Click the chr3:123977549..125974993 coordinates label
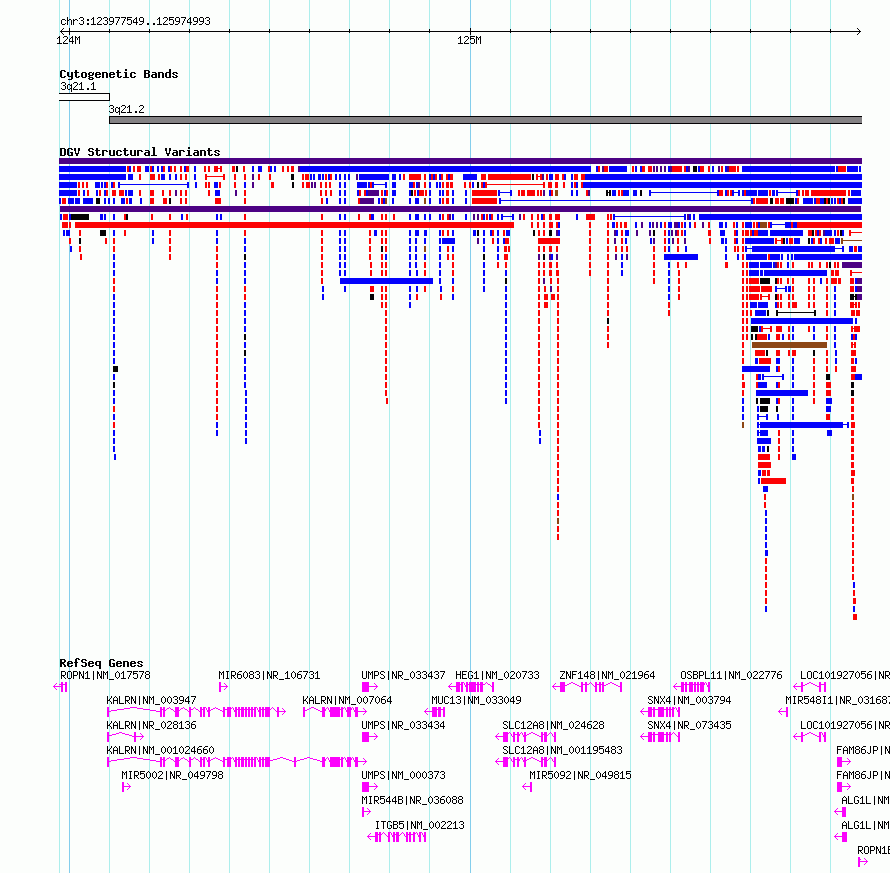890x873 pixels. (x=135, y=21)
